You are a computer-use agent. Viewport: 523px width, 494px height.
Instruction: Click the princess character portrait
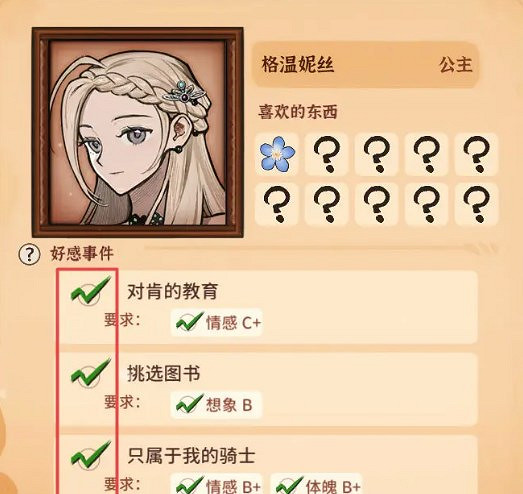[138, 132]
